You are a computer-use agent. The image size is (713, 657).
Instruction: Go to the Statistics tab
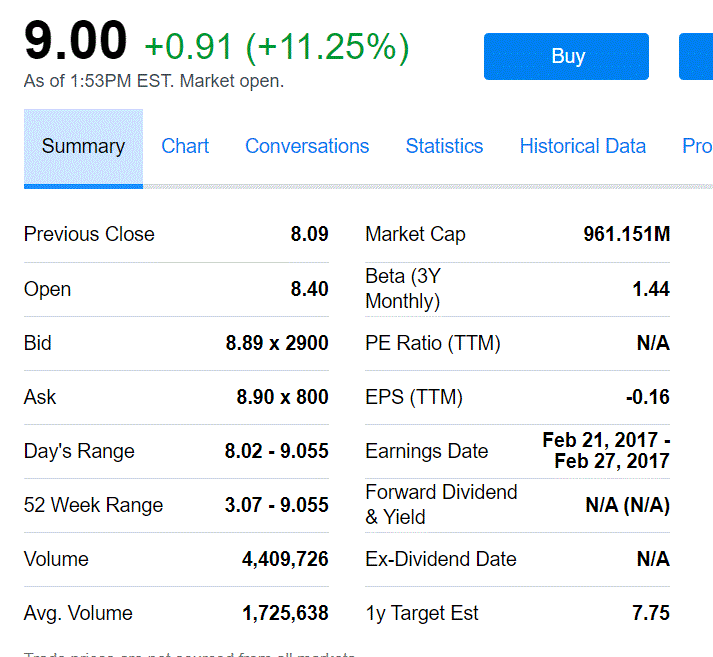click(x=444, y=147)
